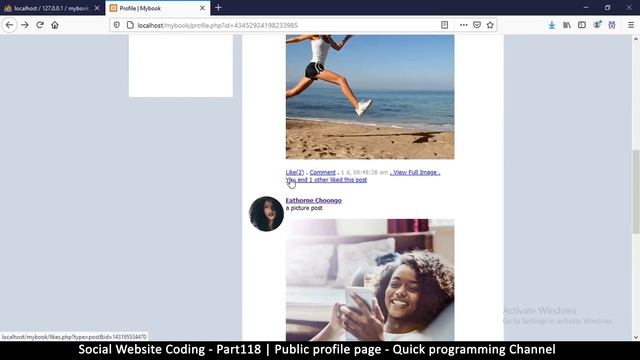The height and width of the screenshot is (360, 640).
Task: Click the Eathorne Choongo round profile picture
Action: (266, 214)
